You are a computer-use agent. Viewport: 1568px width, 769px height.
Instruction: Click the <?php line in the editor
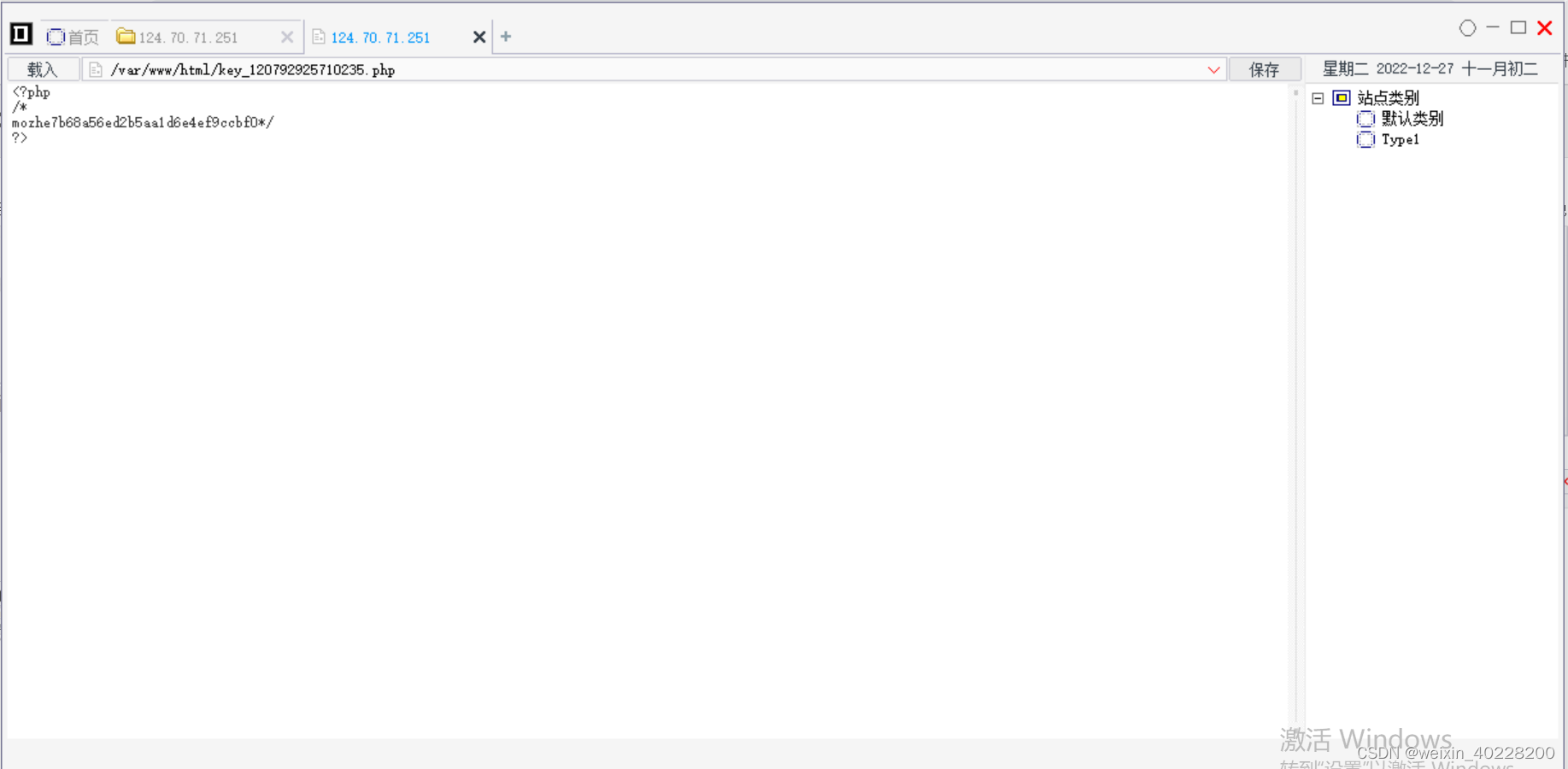click(x=32, y=92)
